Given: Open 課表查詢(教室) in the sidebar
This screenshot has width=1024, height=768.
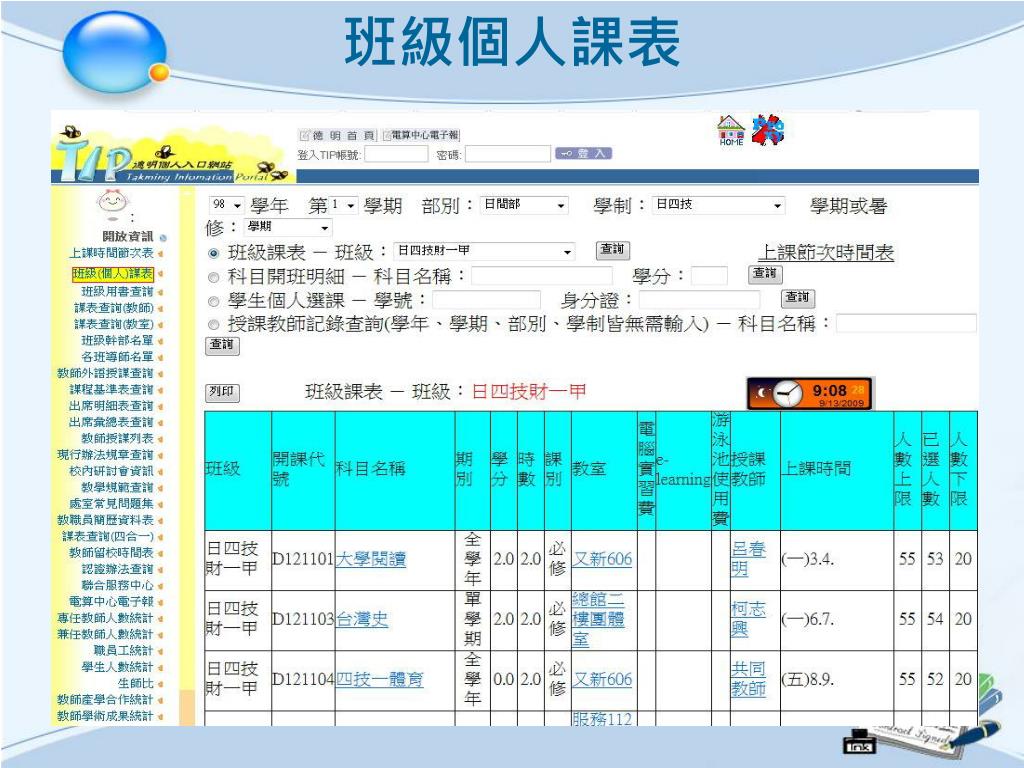Looking at the screenshot, I should [x=114, y=324].
